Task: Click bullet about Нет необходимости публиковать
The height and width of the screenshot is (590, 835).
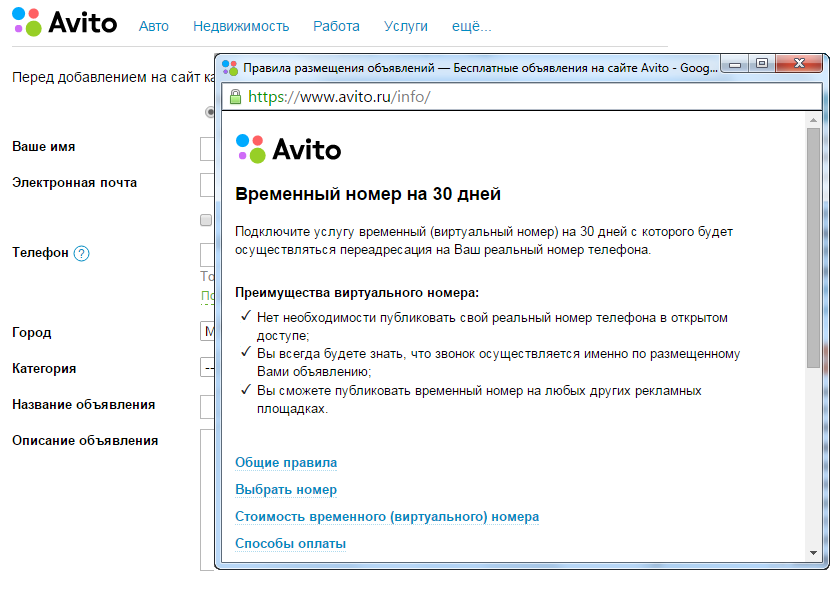Action: click(x=492, y=326)
